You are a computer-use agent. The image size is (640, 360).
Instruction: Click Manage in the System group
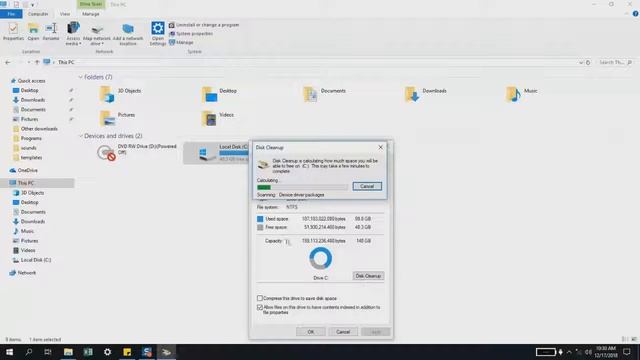pyautogui.click(x=181, y=42)
